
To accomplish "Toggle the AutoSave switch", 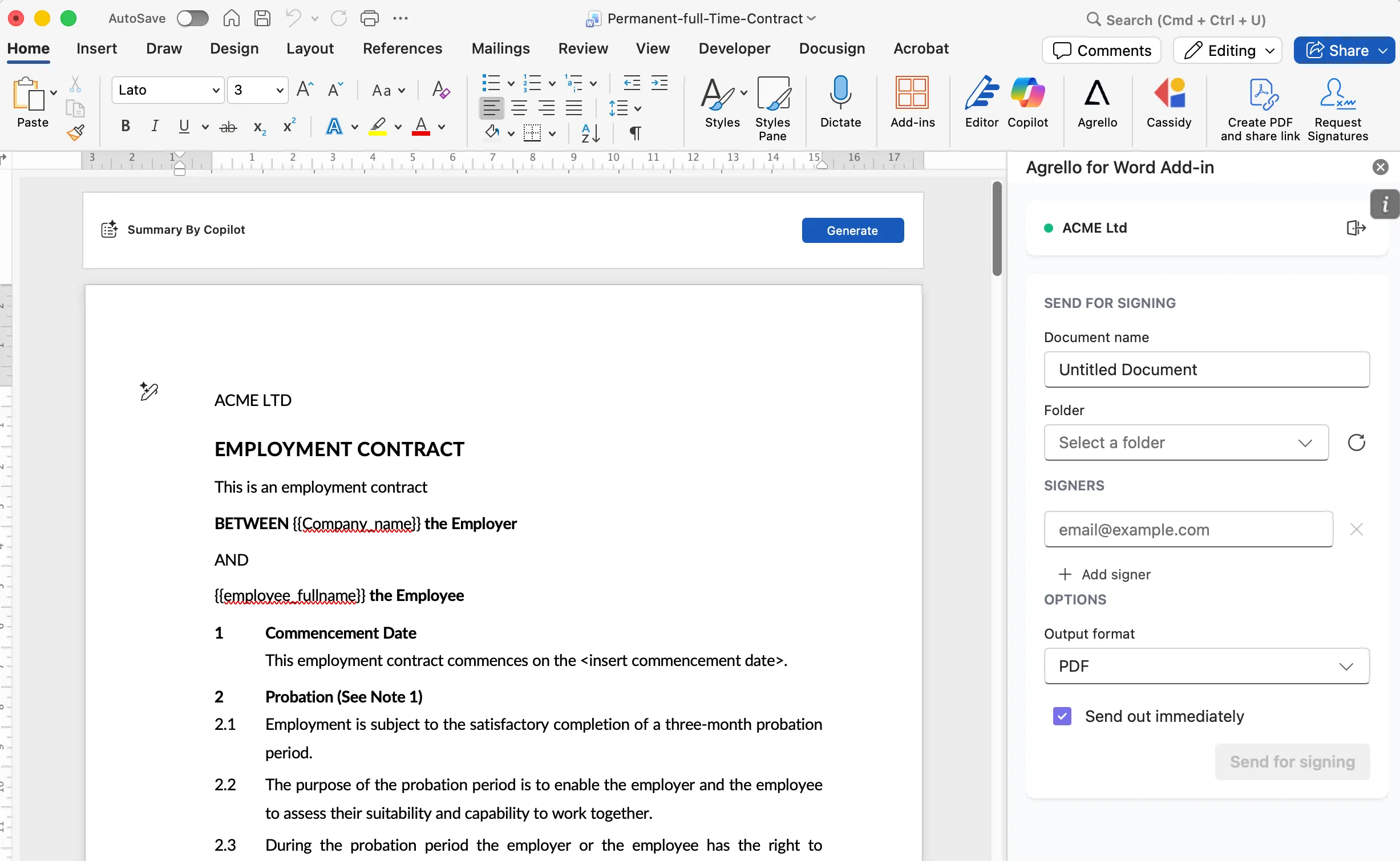I will click(192, 19).
